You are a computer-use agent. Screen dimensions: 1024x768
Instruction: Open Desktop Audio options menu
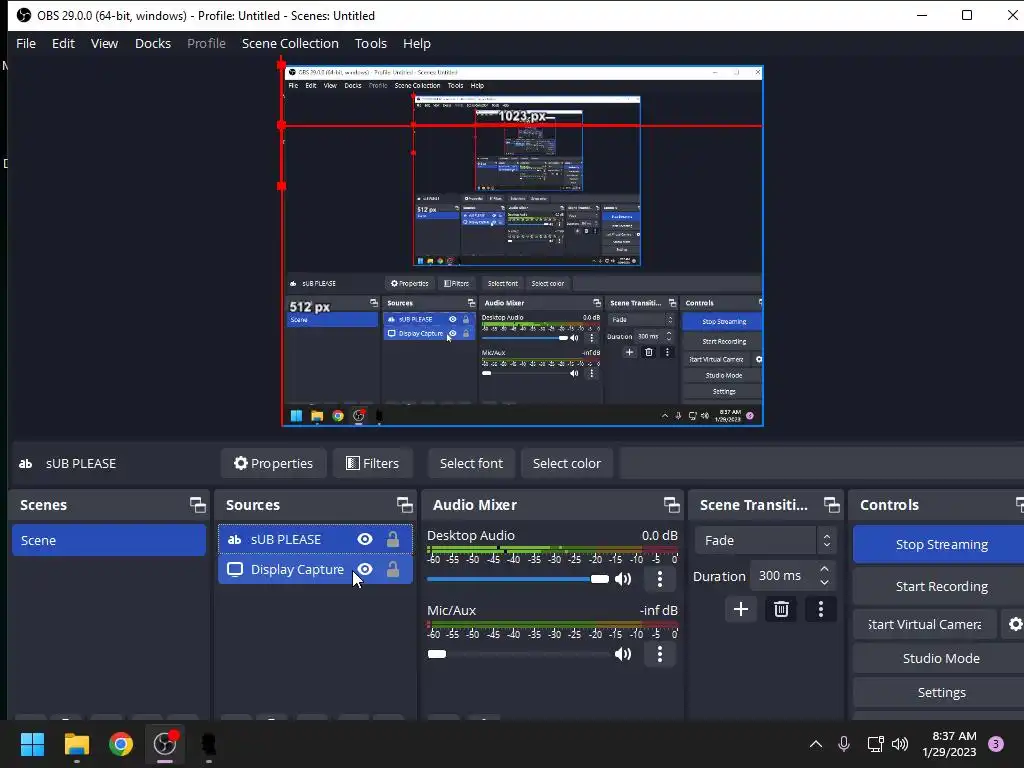pyautogui.click(x=660, y=579)
